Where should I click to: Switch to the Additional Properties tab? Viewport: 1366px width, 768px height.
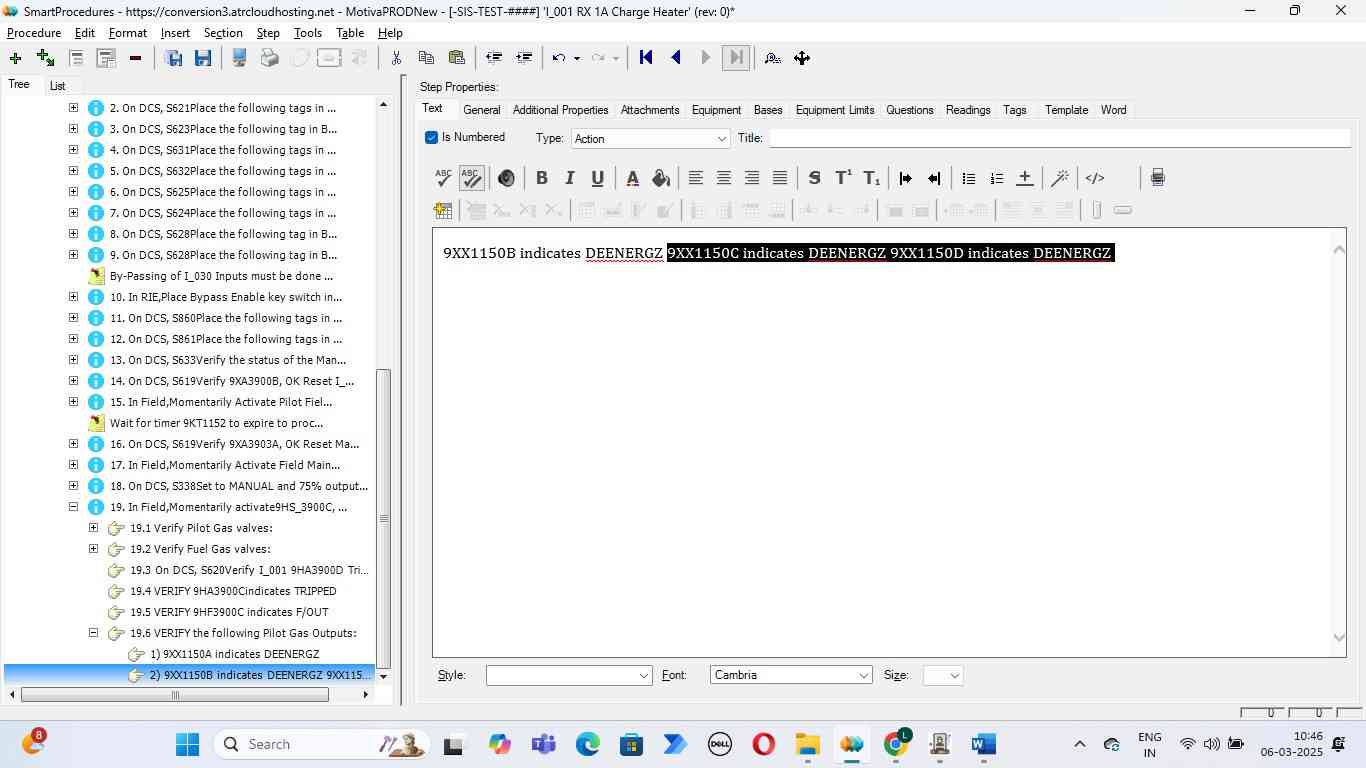tap(560, 110)
